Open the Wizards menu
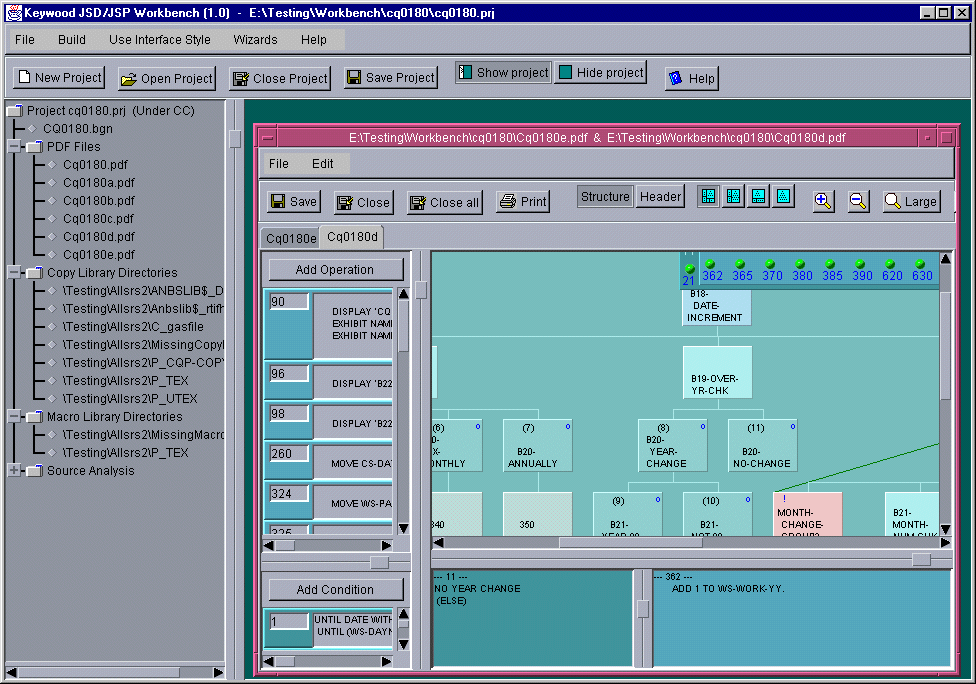This screenshot has height=684, width=976. tap(255, 40)
